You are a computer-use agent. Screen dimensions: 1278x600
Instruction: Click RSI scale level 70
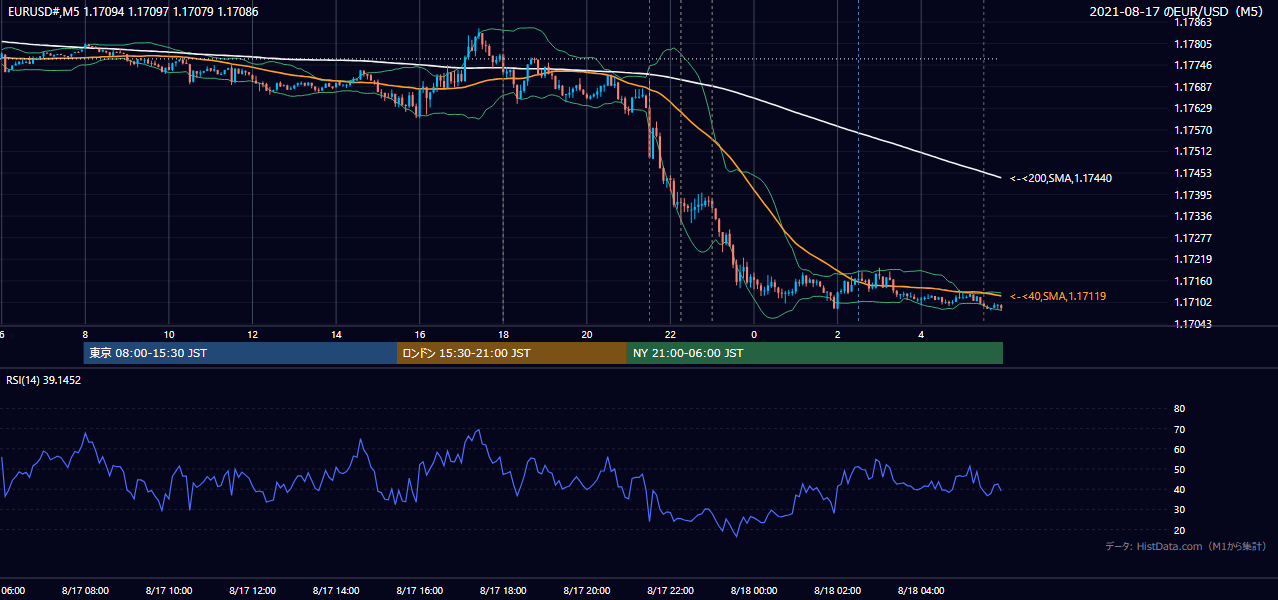point(1179,429)
